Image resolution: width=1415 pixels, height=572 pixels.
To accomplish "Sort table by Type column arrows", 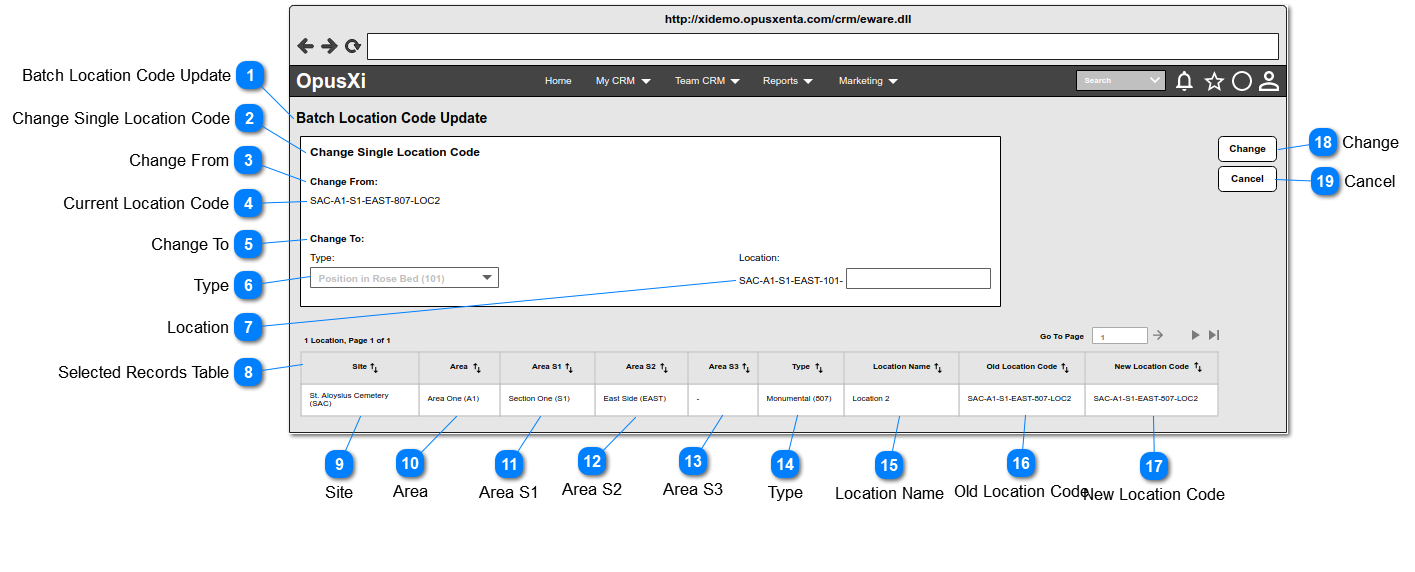I will click(819, 368).
